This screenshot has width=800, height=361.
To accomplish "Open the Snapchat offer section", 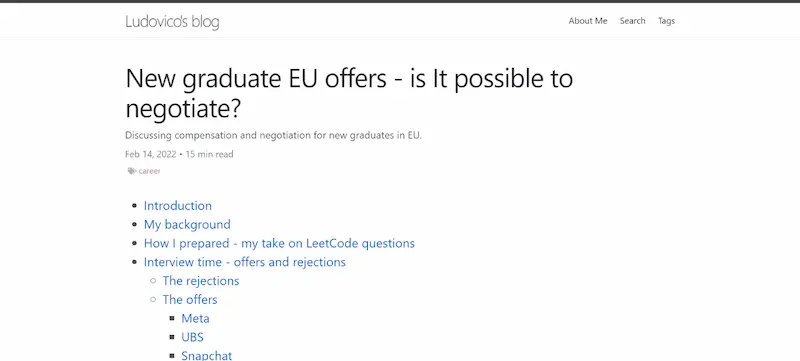I will (207, 355).
